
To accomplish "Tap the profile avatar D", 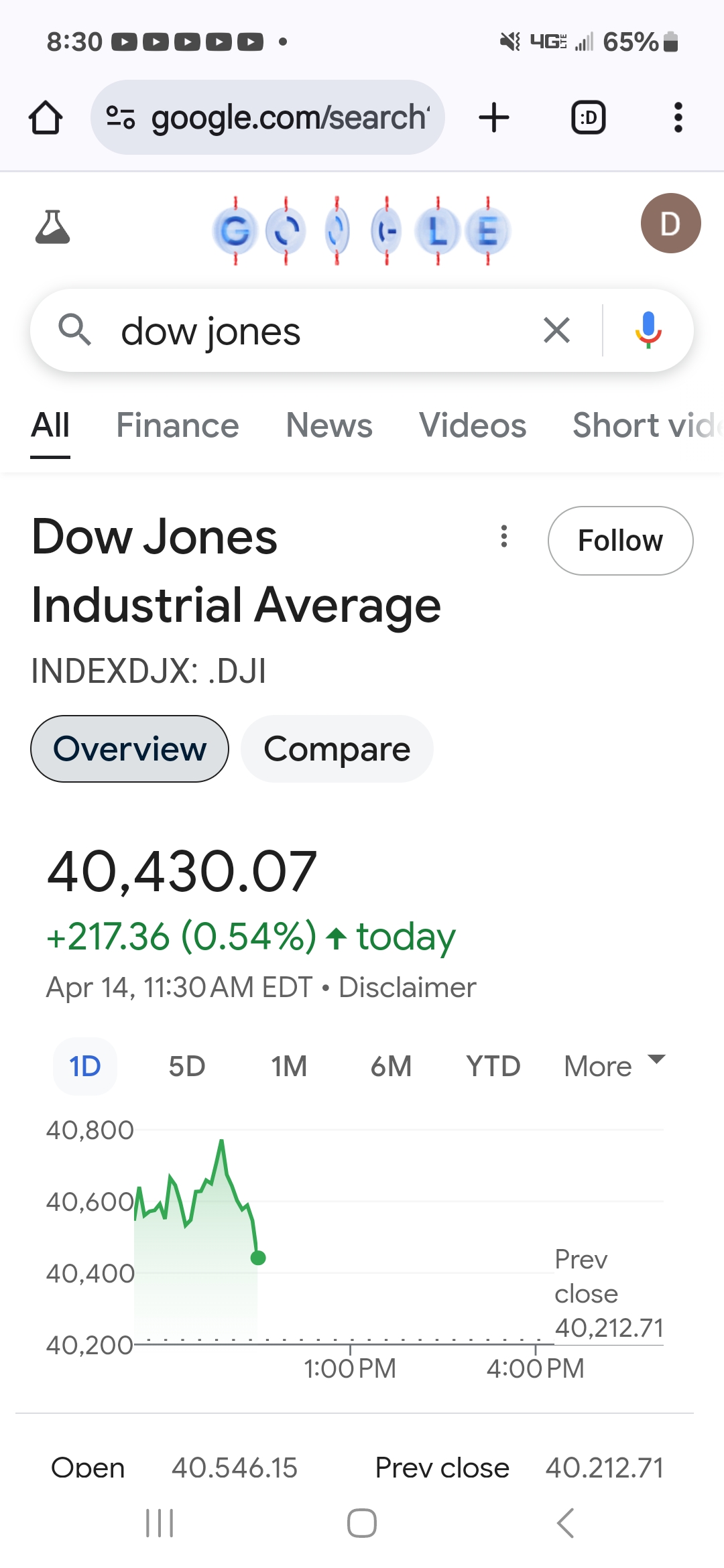I will tap(670, 223).
